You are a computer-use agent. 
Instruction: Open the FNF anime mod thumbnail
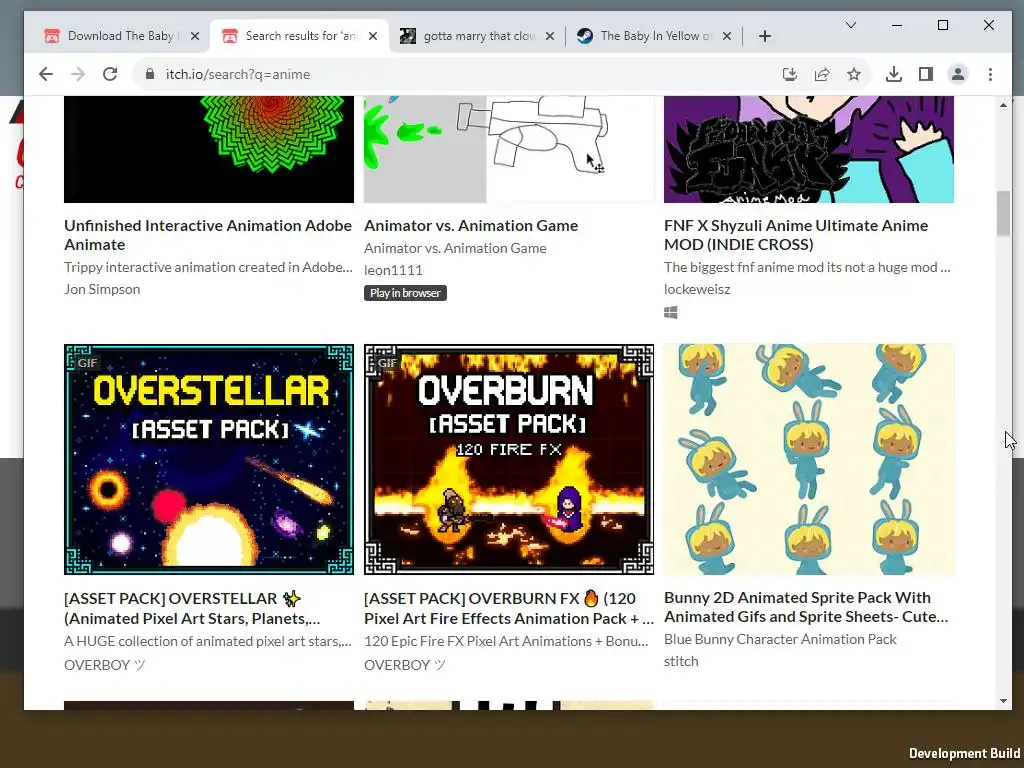[809, 150]
